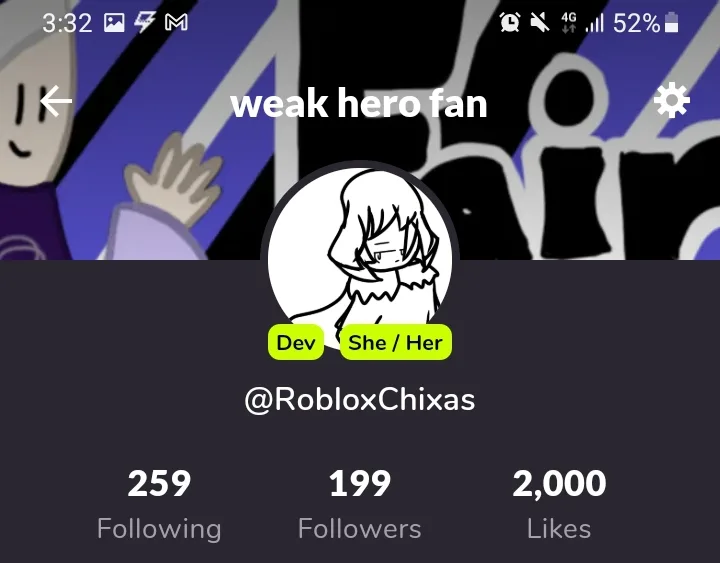Tap the alarm clock status icon
This screenshot has width=720, height=563.
[510, 22]
